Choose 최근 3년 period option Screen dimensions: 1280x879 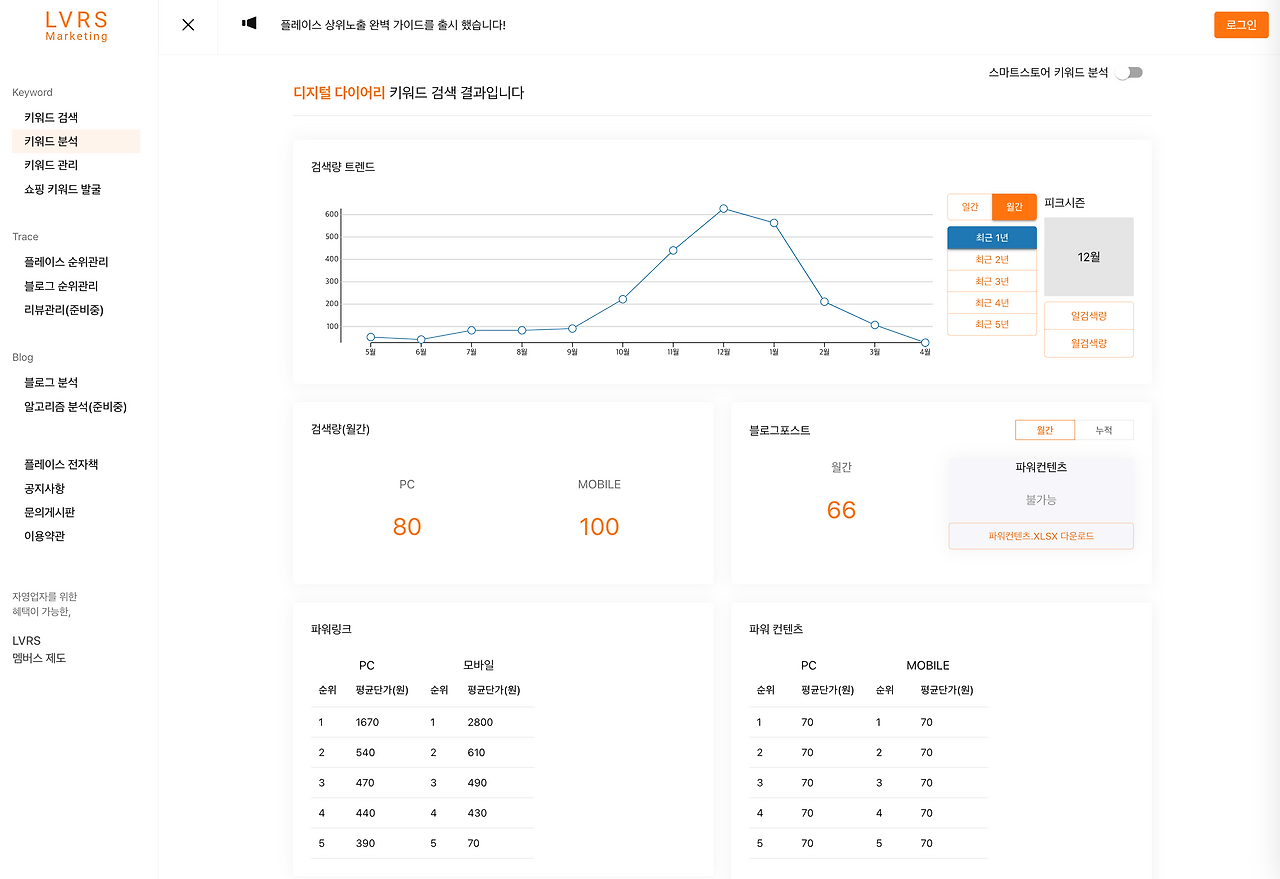coord(992,282)
